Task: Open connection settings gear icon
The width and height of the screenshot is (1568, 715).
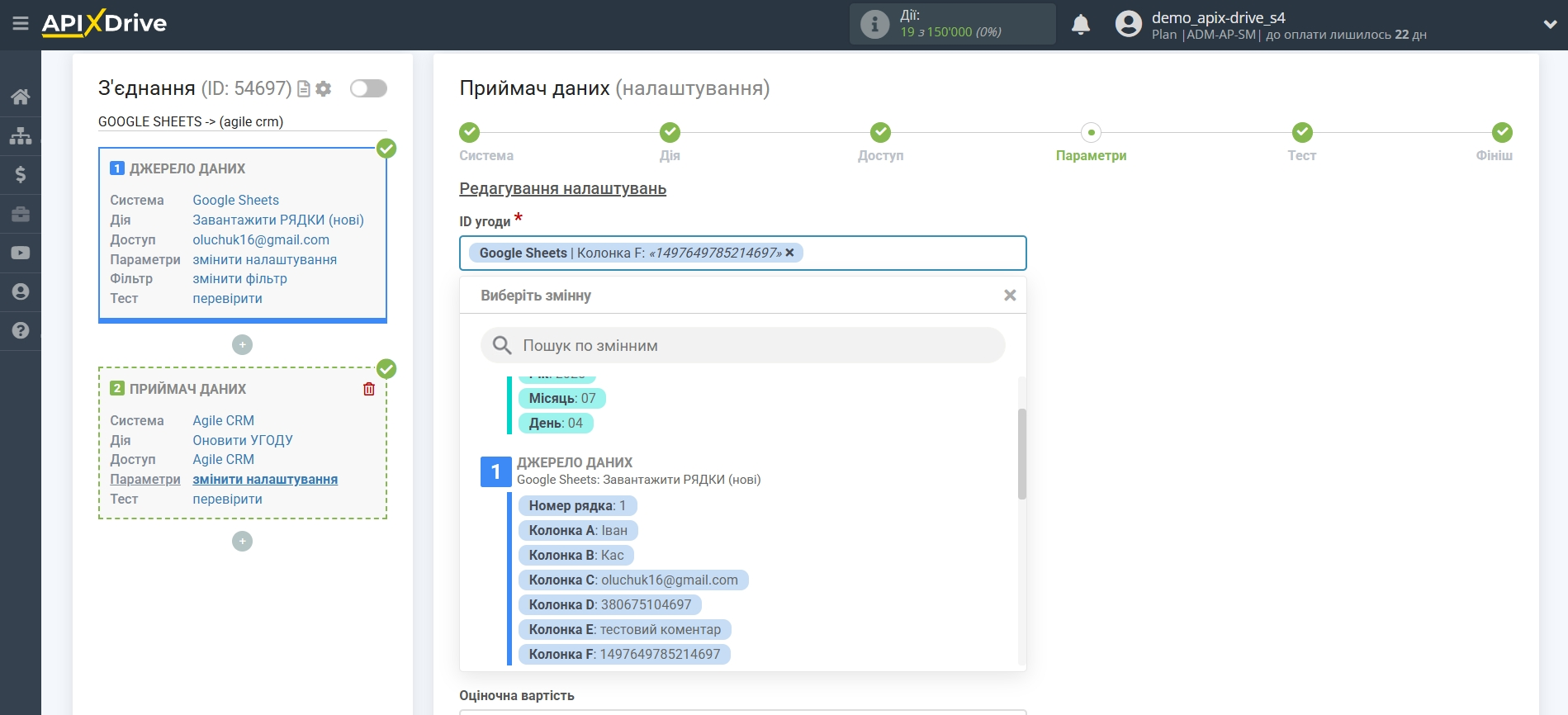Action: point(324,88)
